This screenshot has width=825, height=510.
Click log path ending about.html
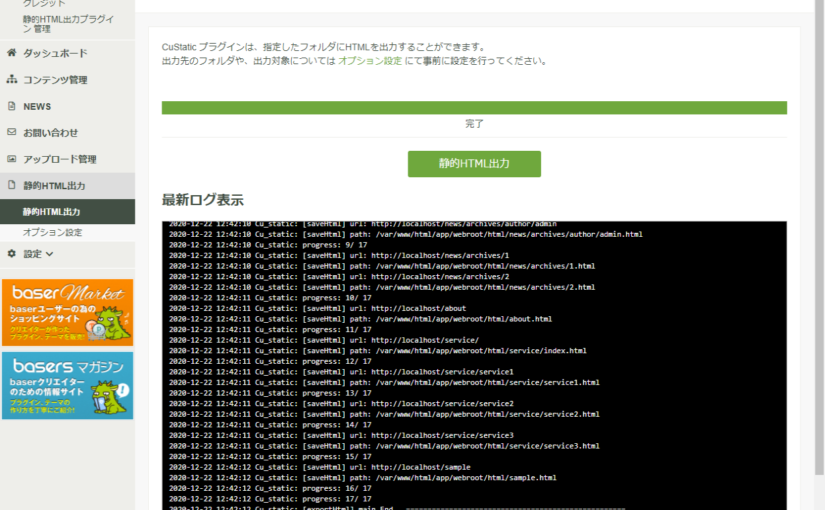(464, 319)
